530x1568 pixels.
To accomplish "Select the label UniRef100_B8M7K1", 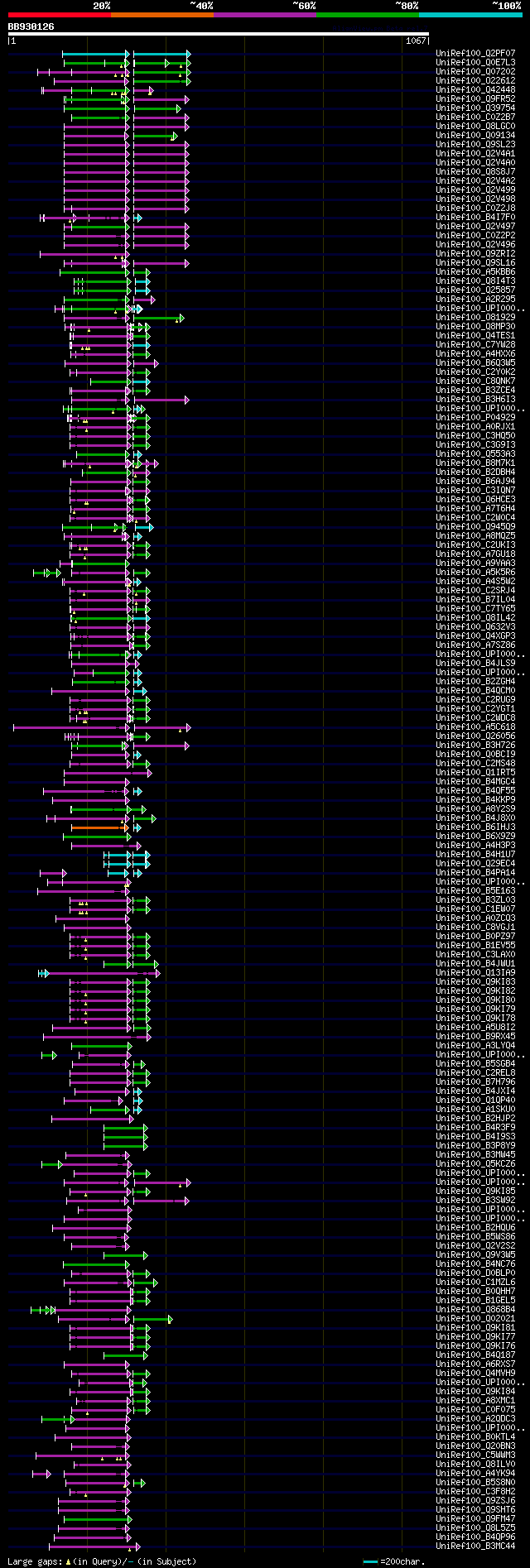I will (x=475, y=463).
